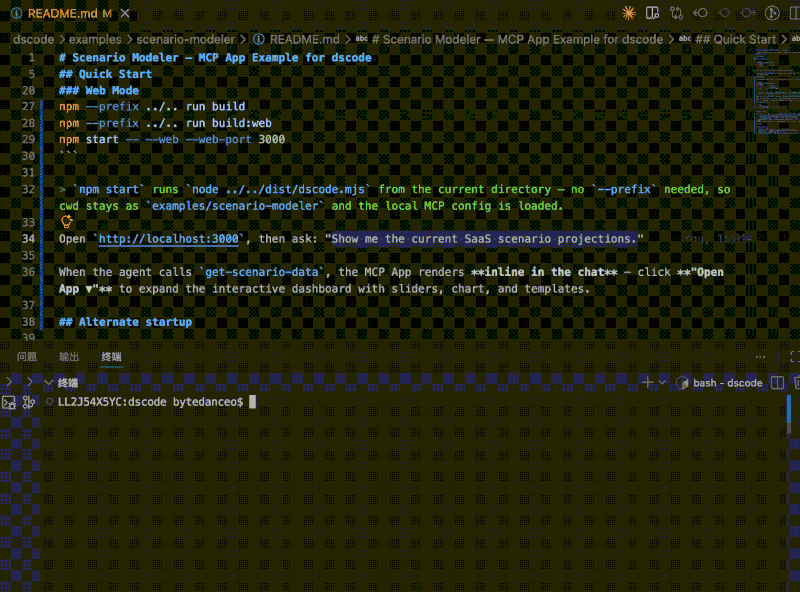Viewport: 800px width, 592px height.
Task: Click the '## Quick Start' sticky heading
Action: 106,74
